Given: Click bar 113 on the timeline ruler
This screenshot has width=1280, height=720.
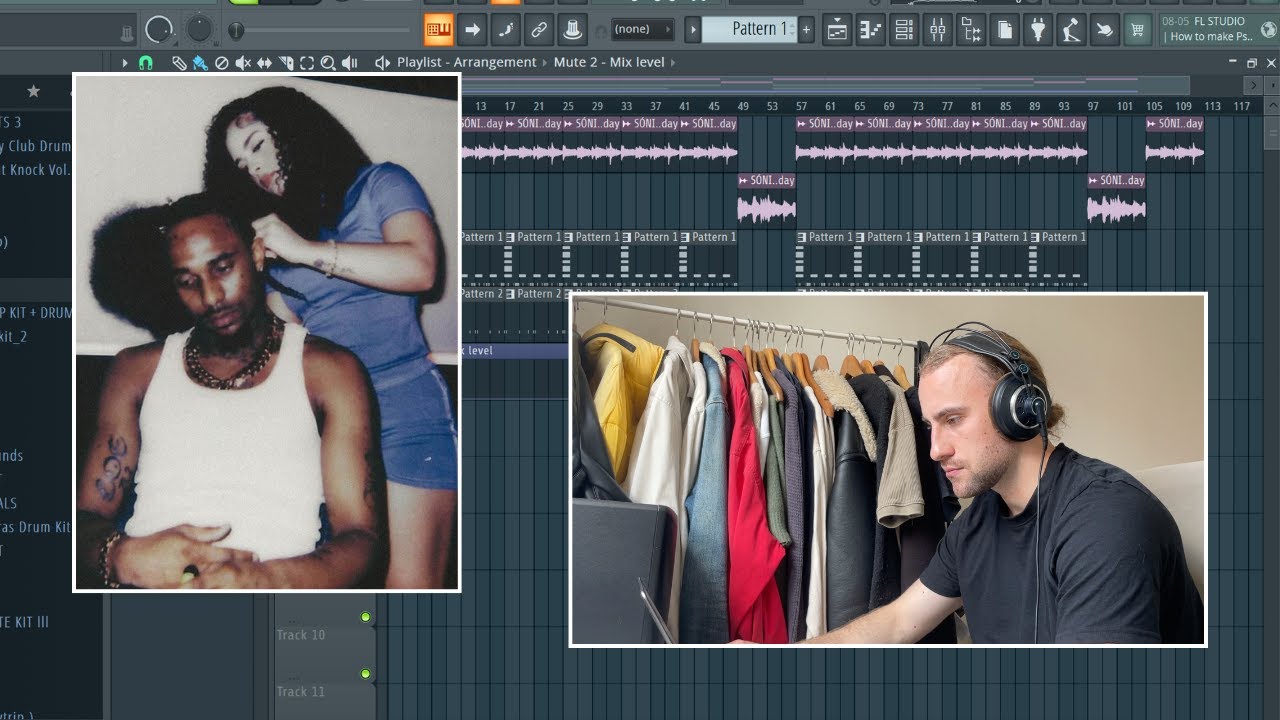Looking at the screenshot, I should point(1213,106).
